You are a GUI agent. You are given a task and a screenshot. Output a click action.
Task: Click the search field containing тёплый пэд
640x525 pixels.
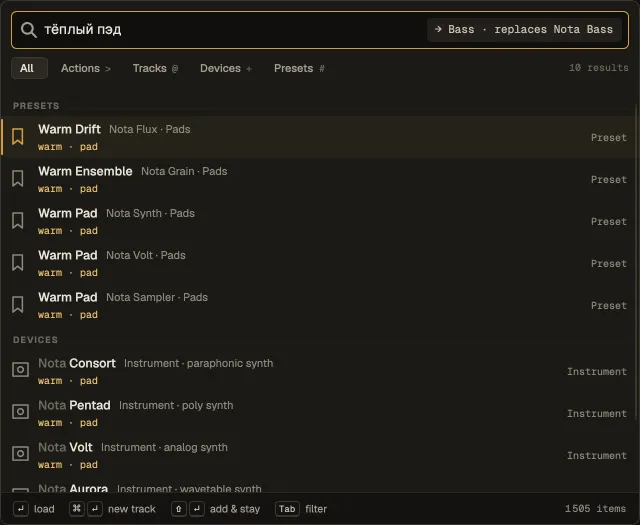(x=320, y=30)
